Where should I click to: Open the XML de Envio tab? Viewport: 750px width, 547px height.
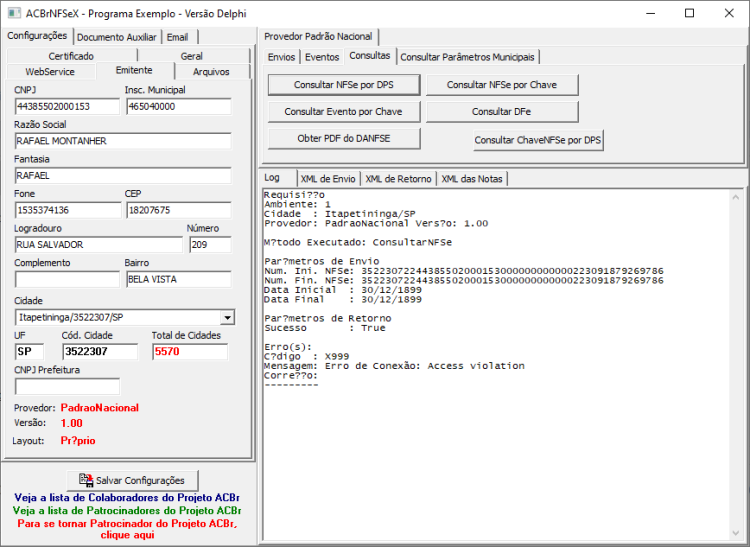[328, 179]
